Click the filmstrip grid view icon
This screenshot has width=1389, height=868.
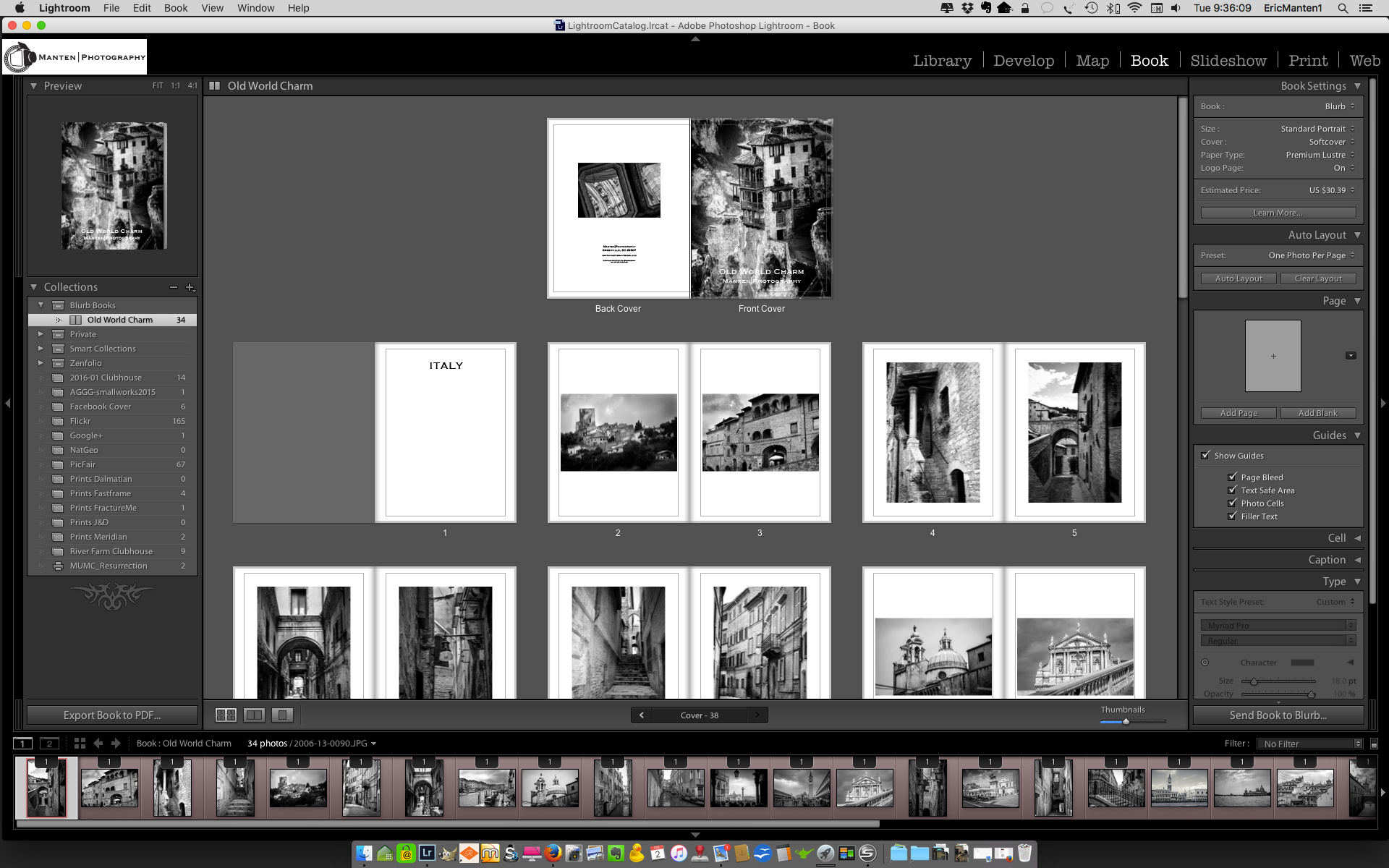click(80, 743)
